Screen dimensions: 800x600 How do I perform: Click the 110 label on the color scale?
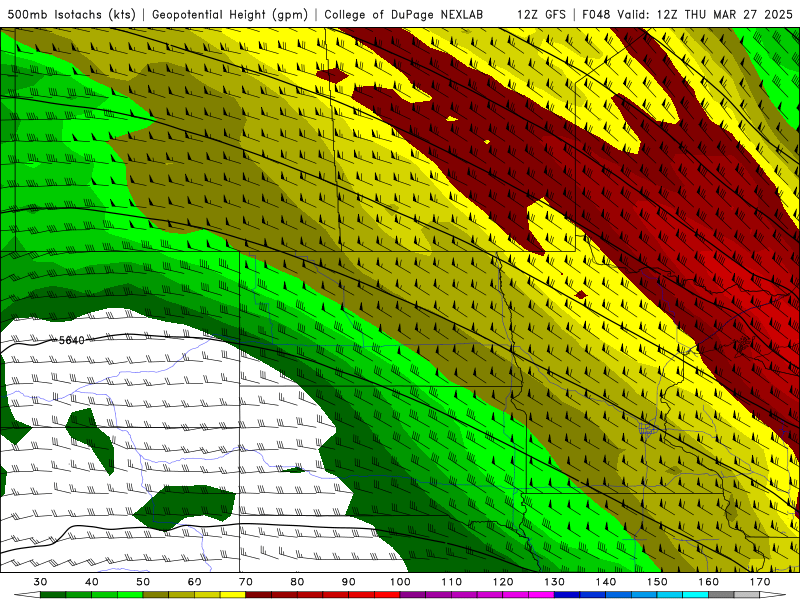click(452, 582)
